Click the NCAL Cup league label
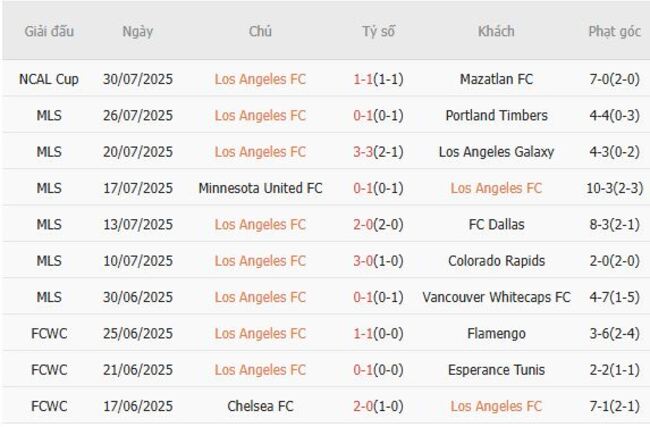The width and height of the screenshot is (650, 427). [x=48, y=79]
